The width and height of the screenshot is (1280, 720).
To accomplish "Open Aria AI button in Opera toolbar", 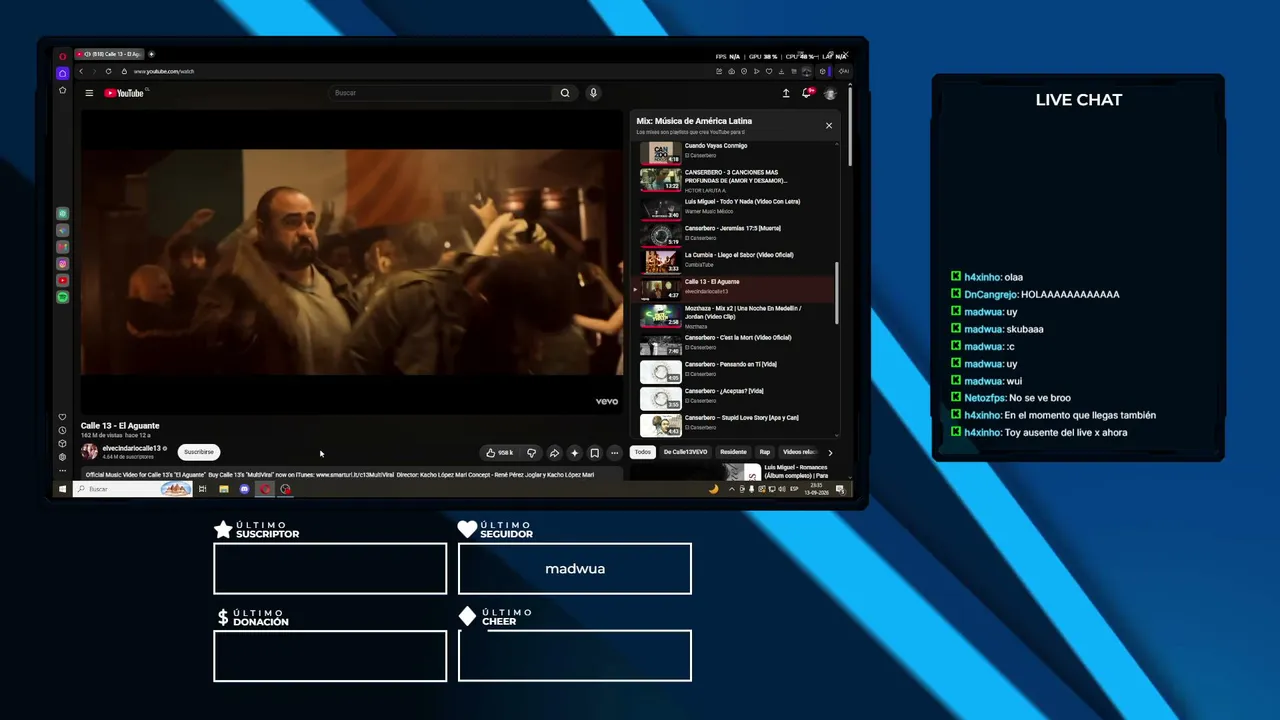I will [x=844, y=71].
